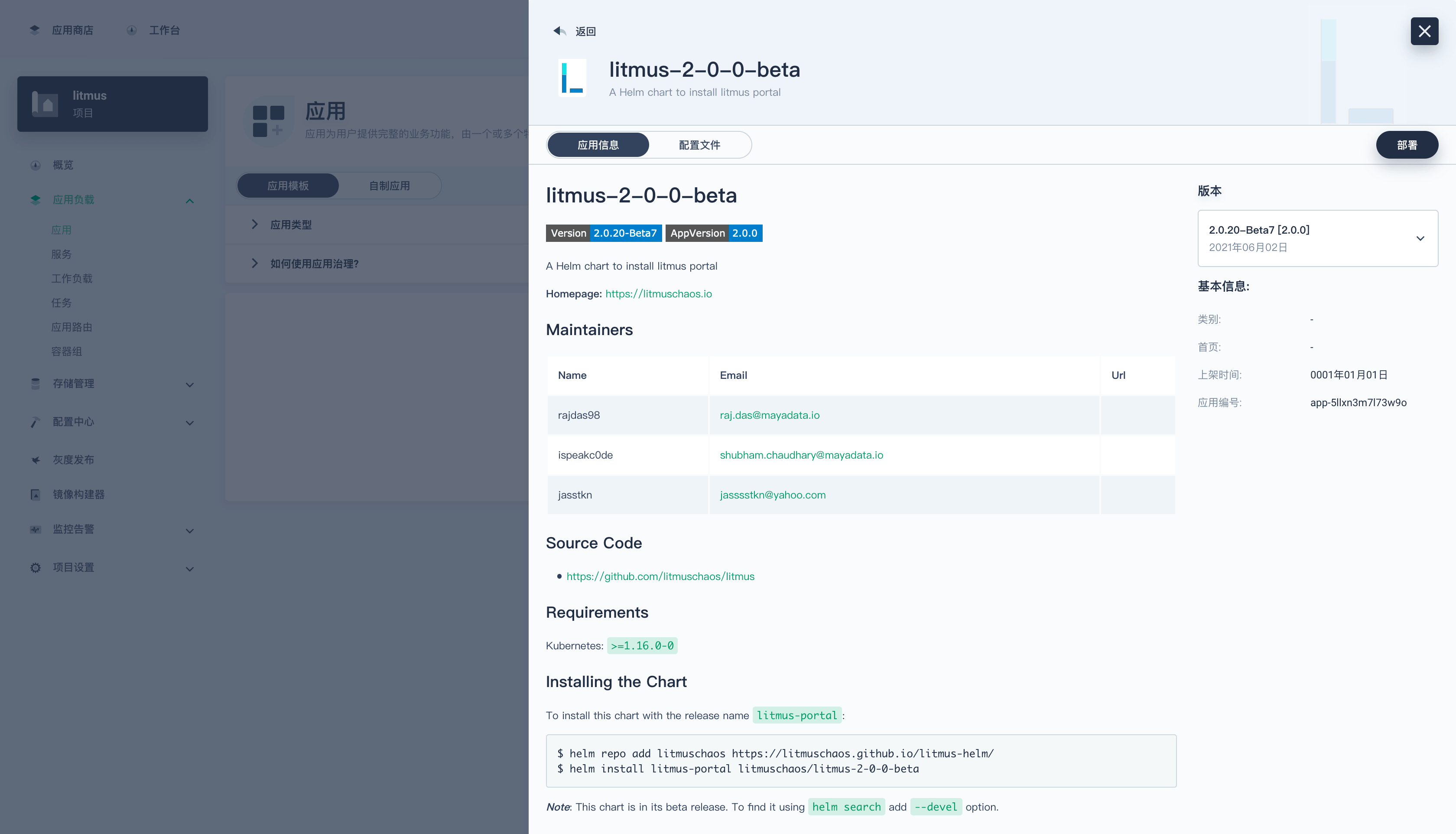Screen dimensions: 1456x834
Task: Expand the 存储管理 menu chevron
Action: (x=189, y=385)
